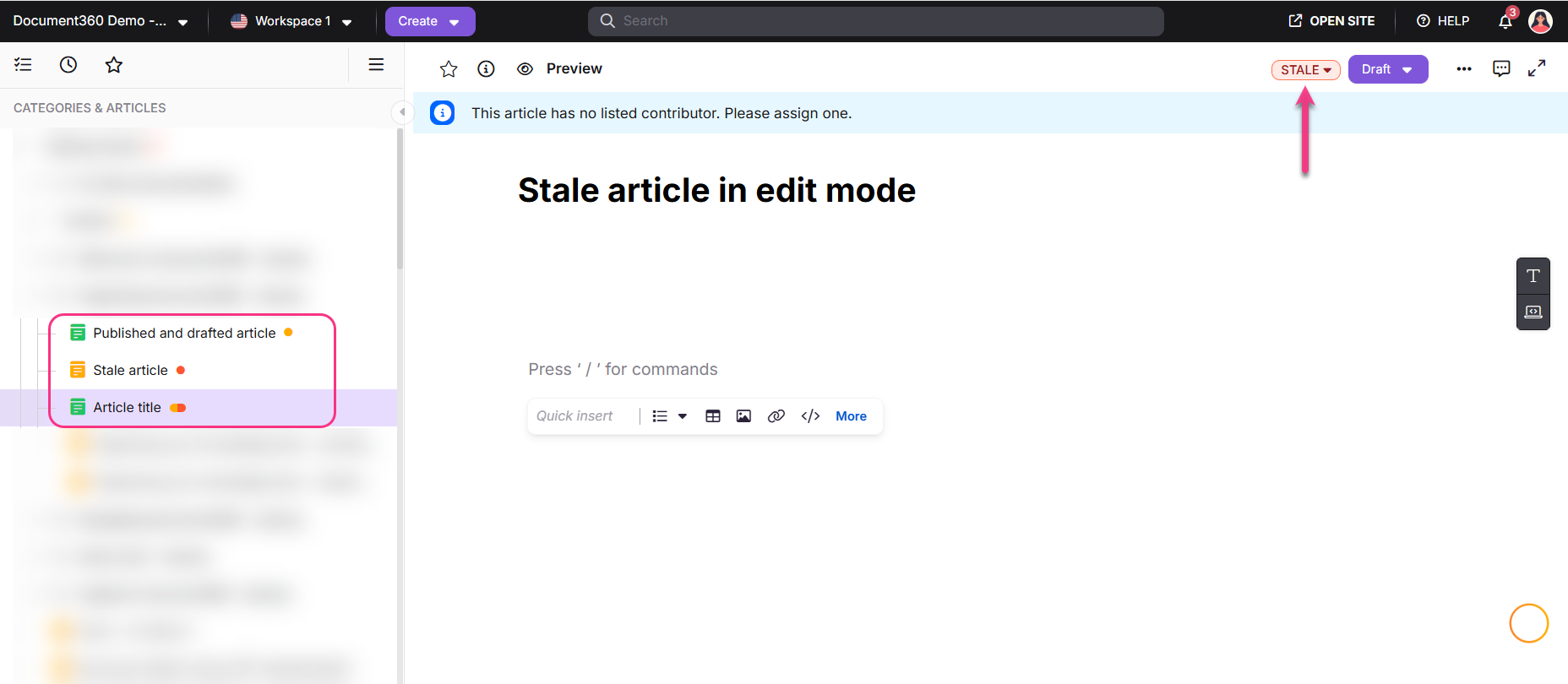Open the article information icon
The width and height of the screenshot is (1568, 684).
coord(486,69)
